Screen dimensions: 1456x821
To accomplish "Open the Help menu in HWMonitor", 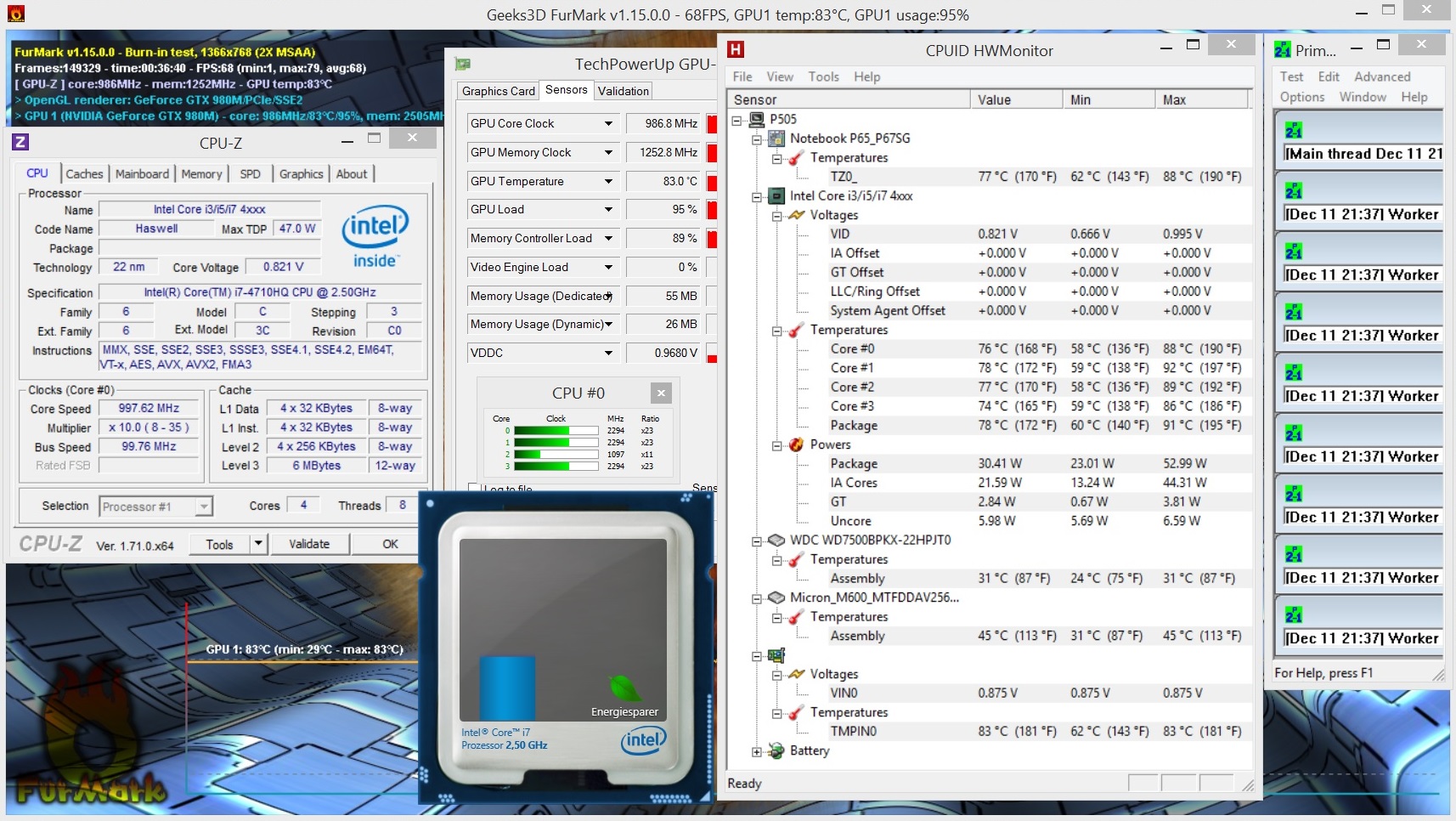I will [867, 76].
